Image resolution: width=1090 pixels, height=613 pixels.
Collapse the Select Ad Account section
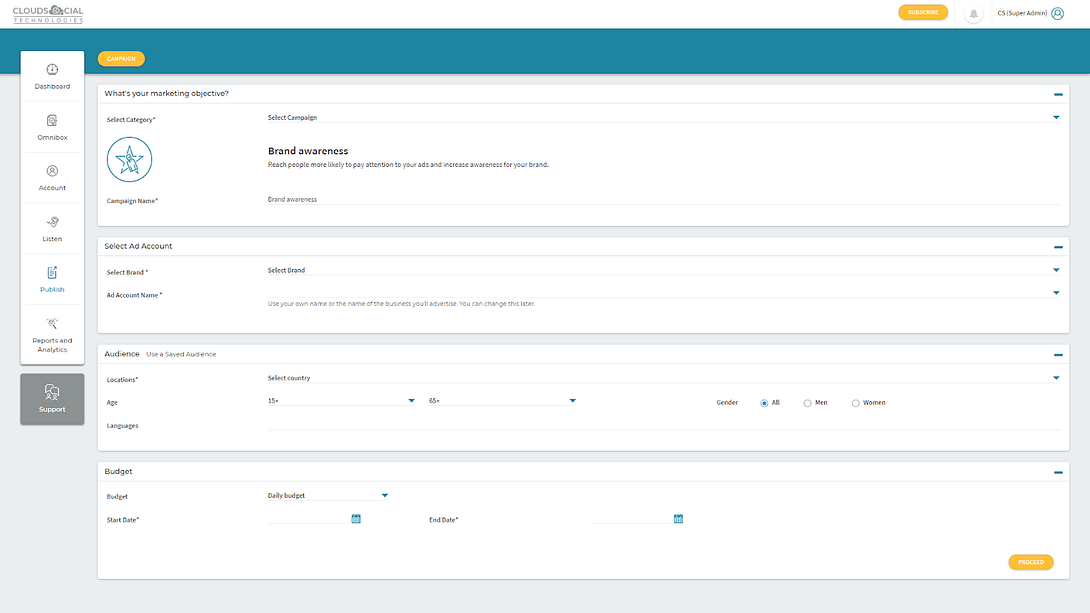point(1058,247)
